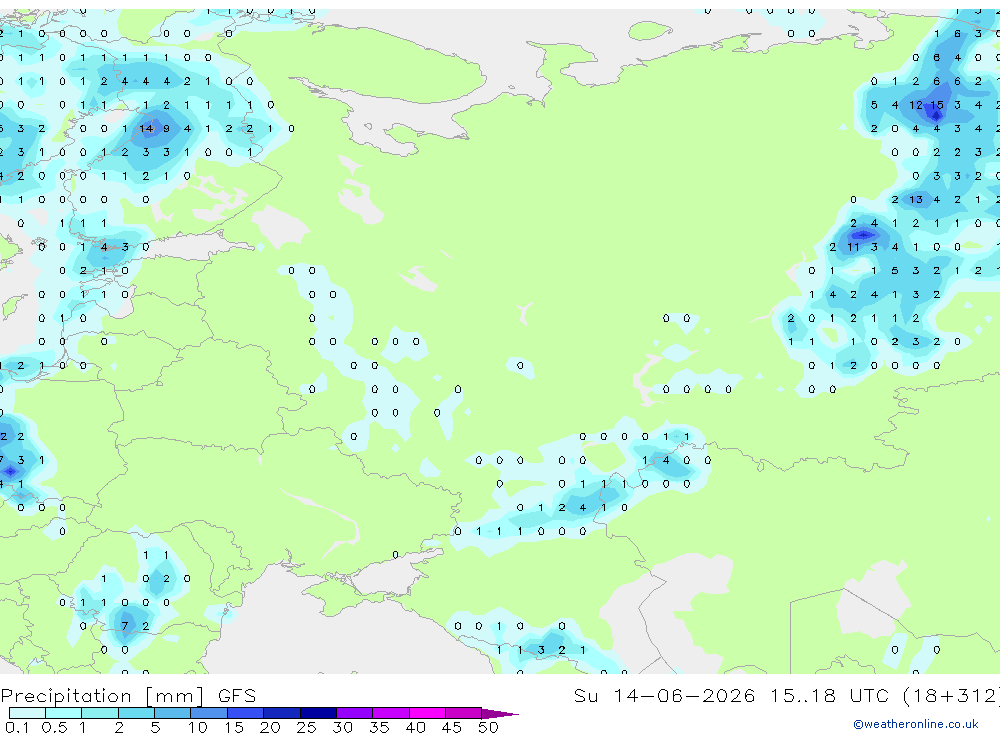Screen dimensions: 1000x733
Task: Click the map value '11'
Action: pyautogui.click(x=853, y=247)
